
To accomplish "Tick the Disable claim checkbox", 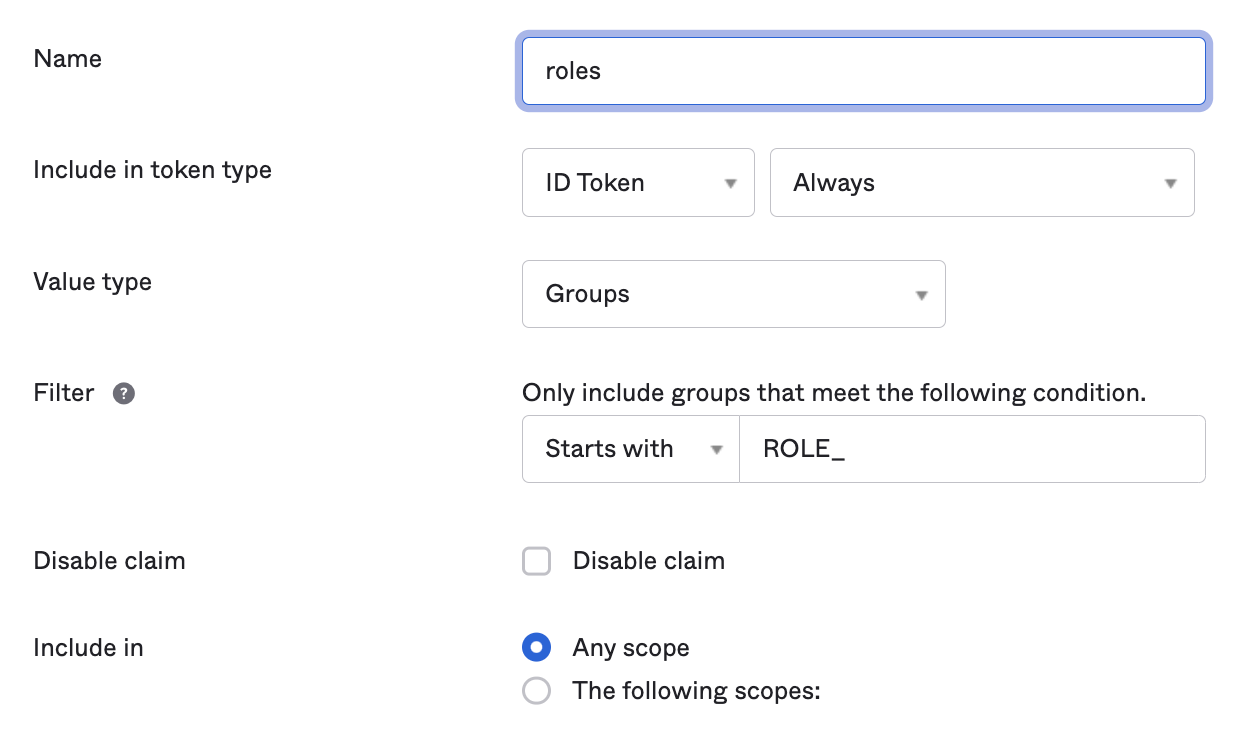I will pyautogui.click(x=537, y=561).
